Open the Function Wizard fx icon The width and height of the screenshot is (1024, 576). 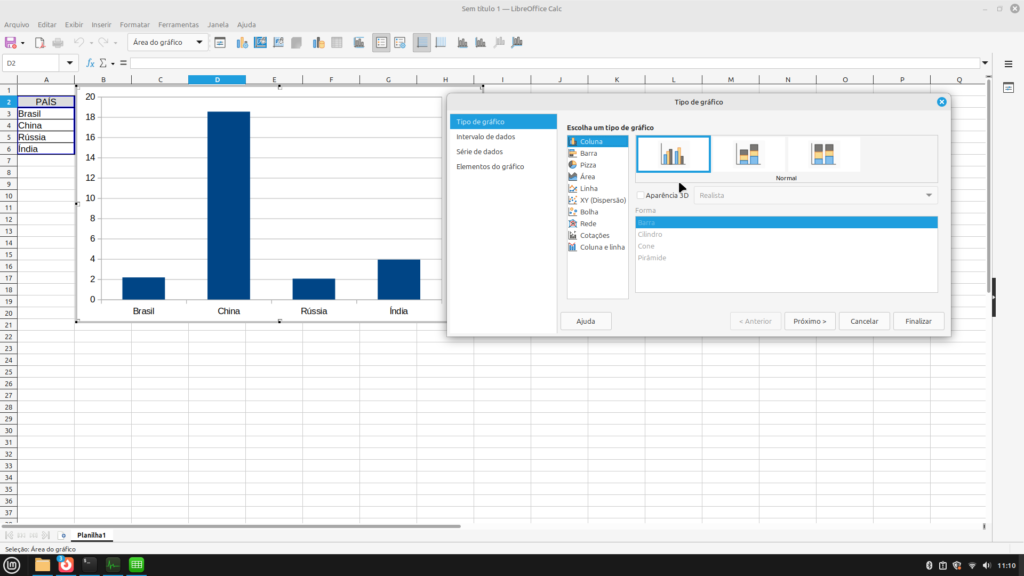[x=90, y=63]
